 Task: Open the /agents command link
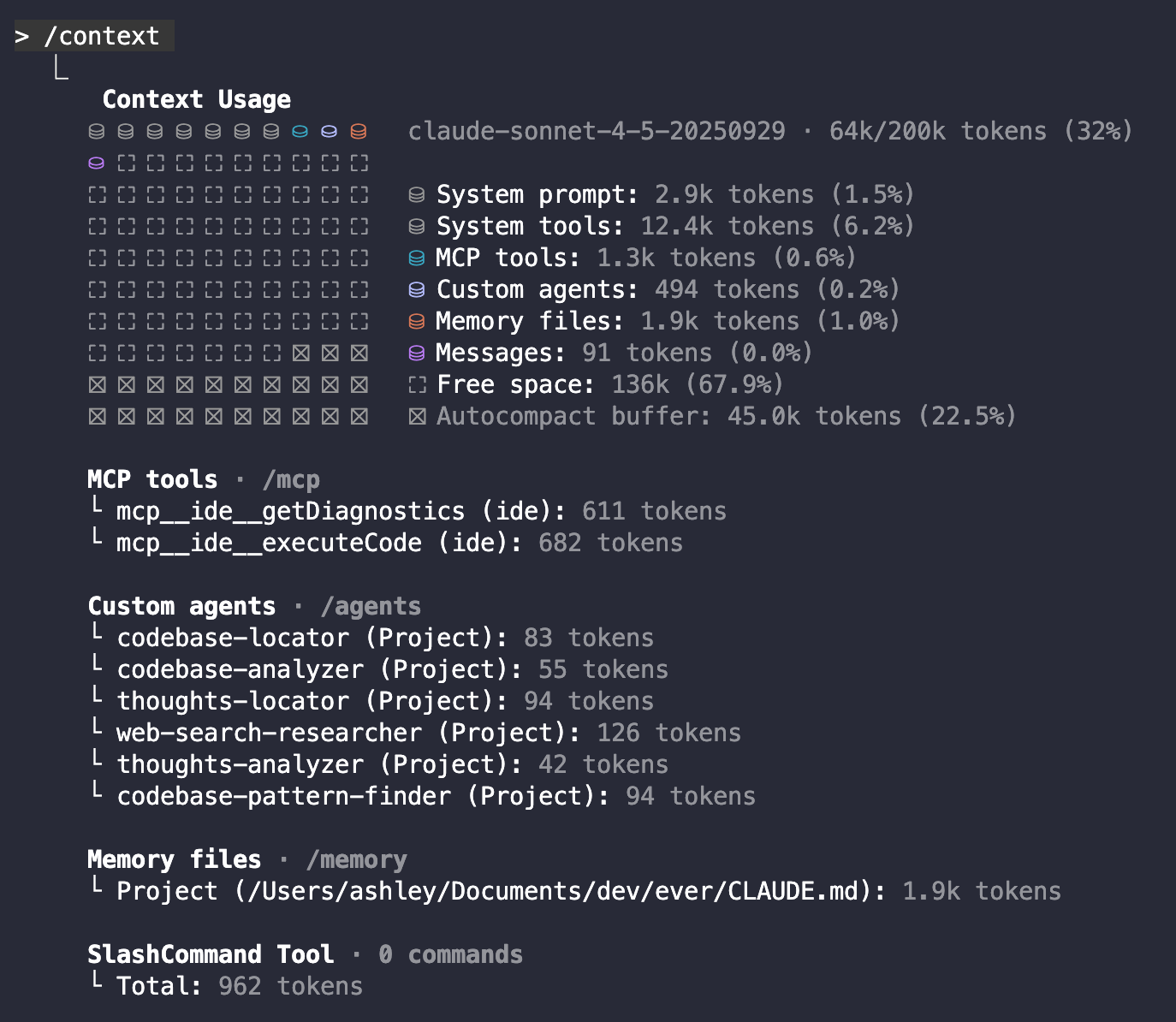click(371, 606)
